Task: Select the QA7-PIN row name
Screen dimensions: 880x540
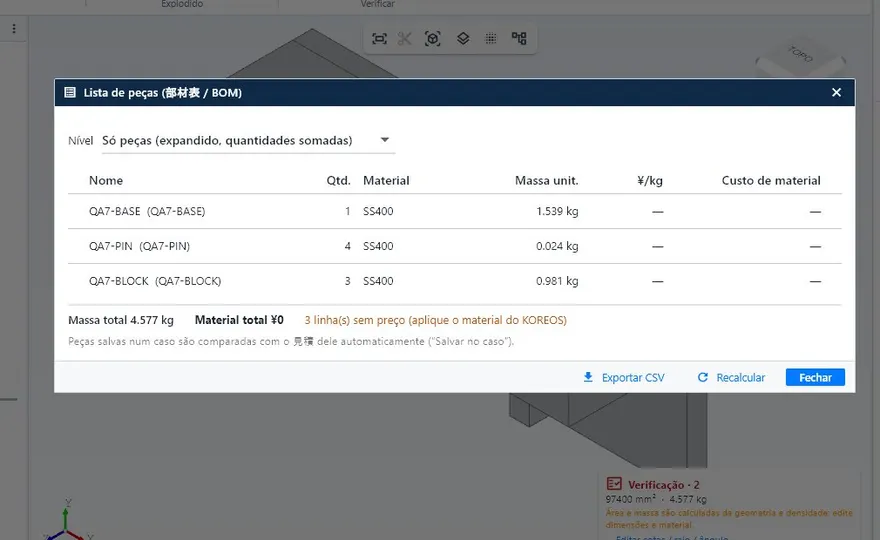Action: [139, 246]
